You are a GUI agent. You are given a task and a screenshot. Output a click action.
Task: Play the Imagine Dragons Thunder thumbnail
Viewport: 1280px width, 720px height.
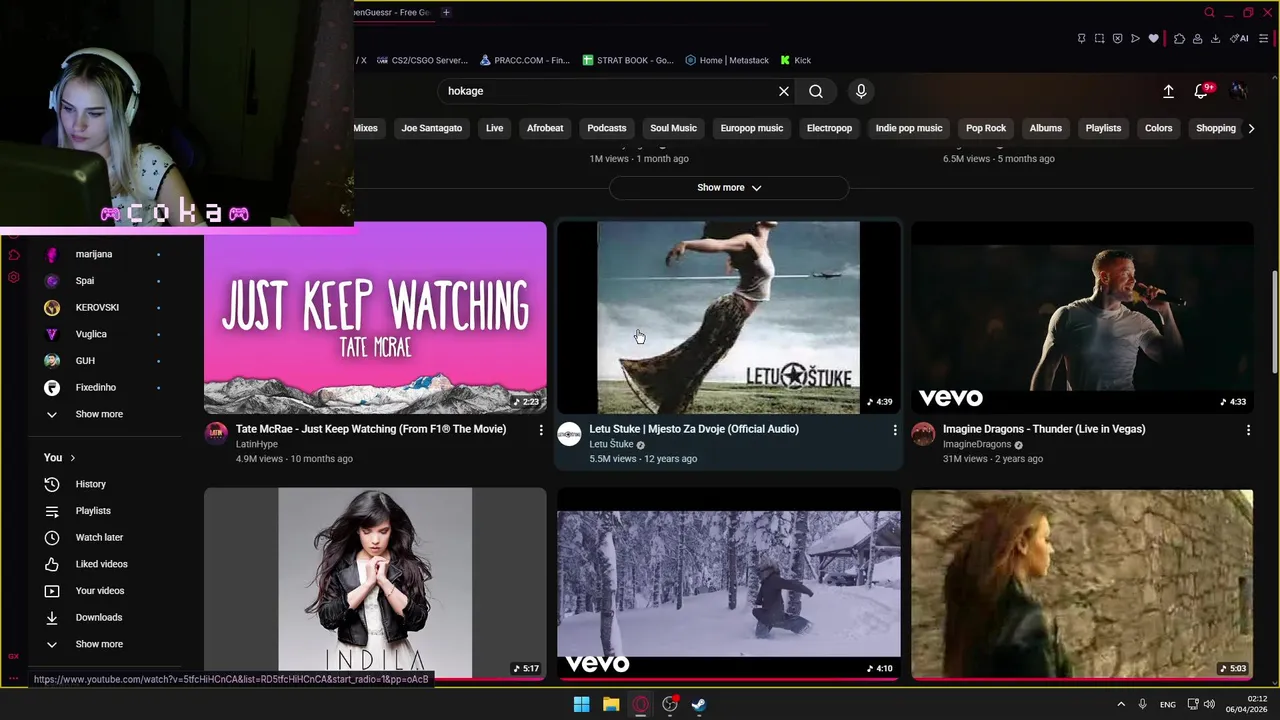click(1082, 317)
